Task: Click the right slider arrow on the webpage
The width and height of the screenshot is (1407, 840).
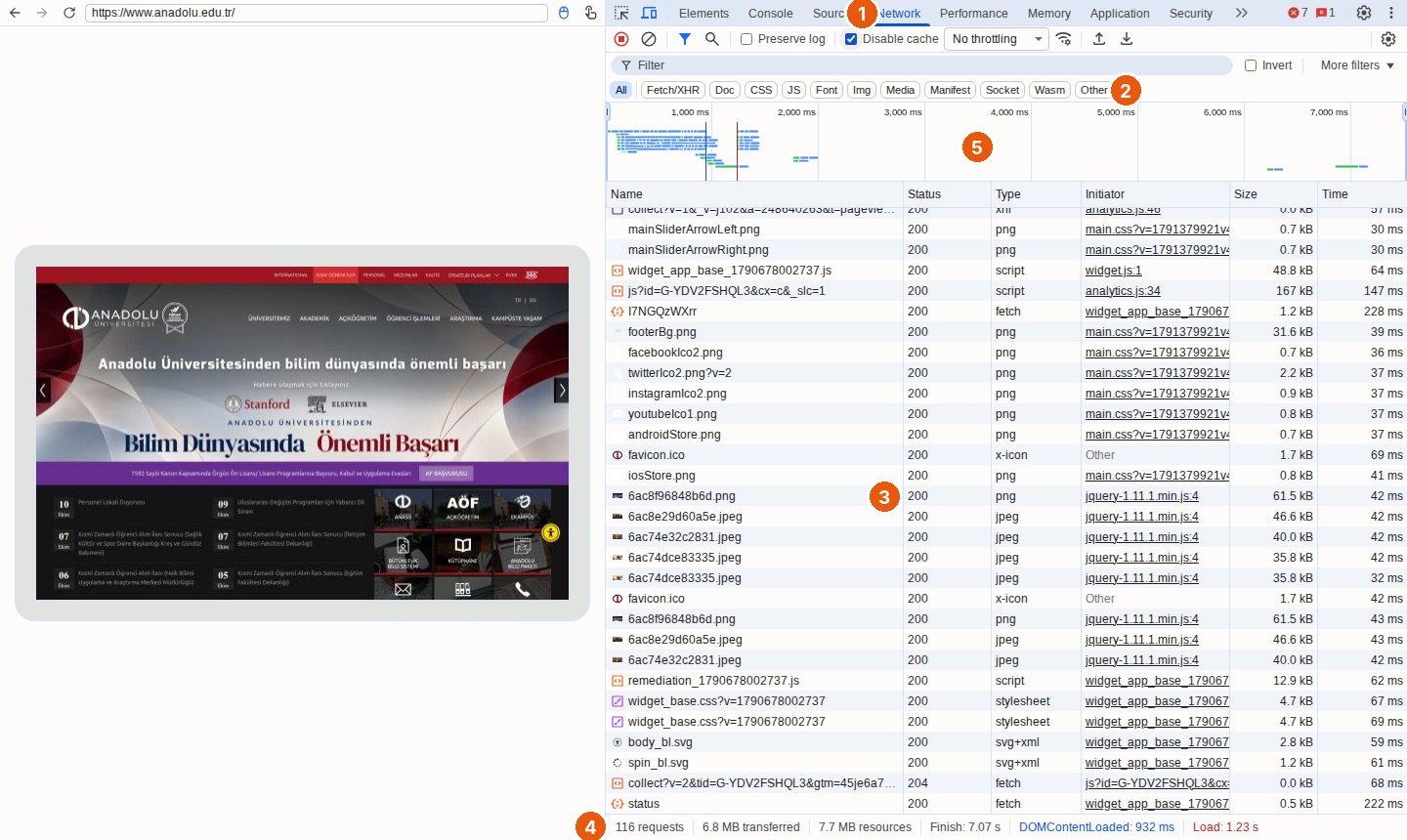Action: (x=561, y=390)
